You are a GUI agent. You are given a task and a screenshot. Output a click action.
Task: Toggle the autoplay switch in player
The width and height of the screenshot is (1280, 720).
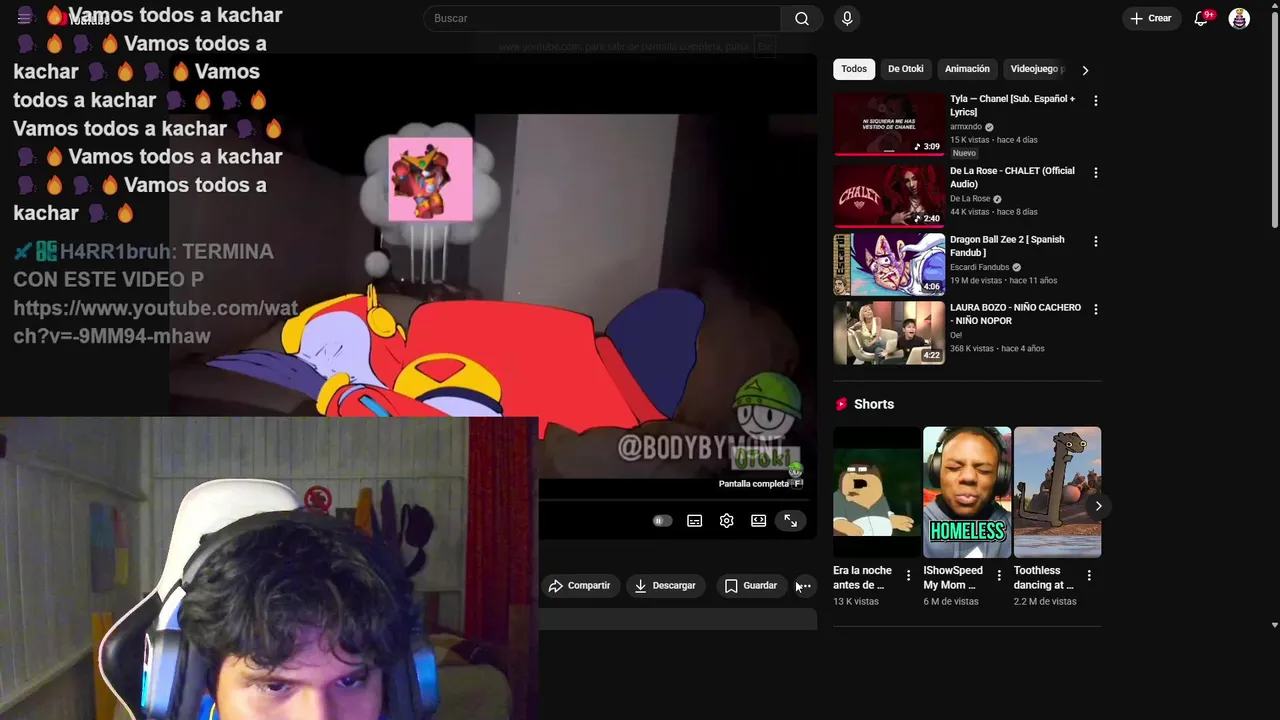click(x=662, y=521)
